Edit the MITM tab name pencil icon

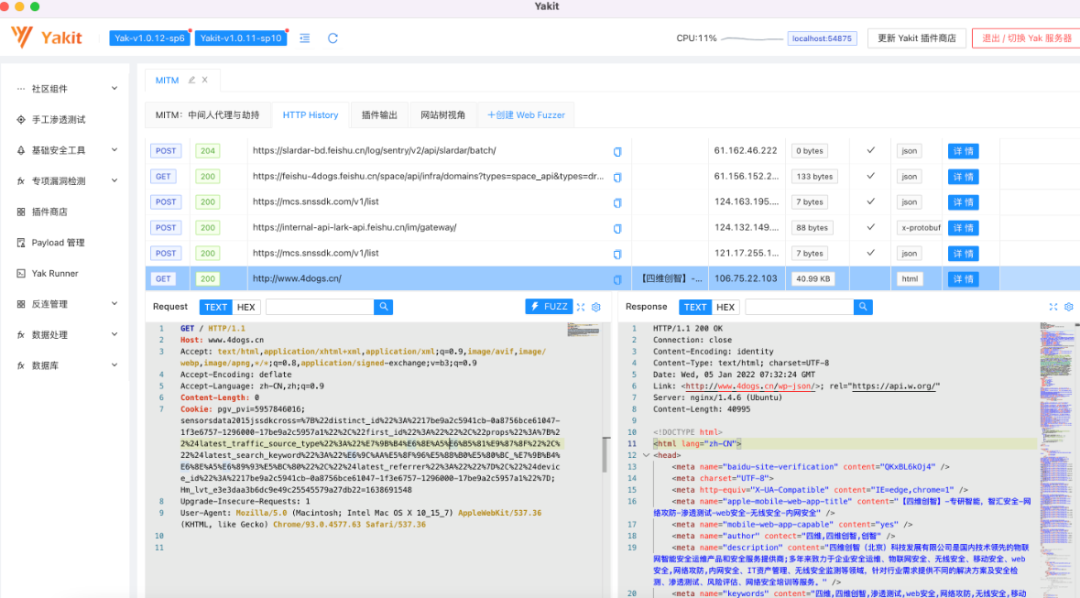click(x=191, y=80)
